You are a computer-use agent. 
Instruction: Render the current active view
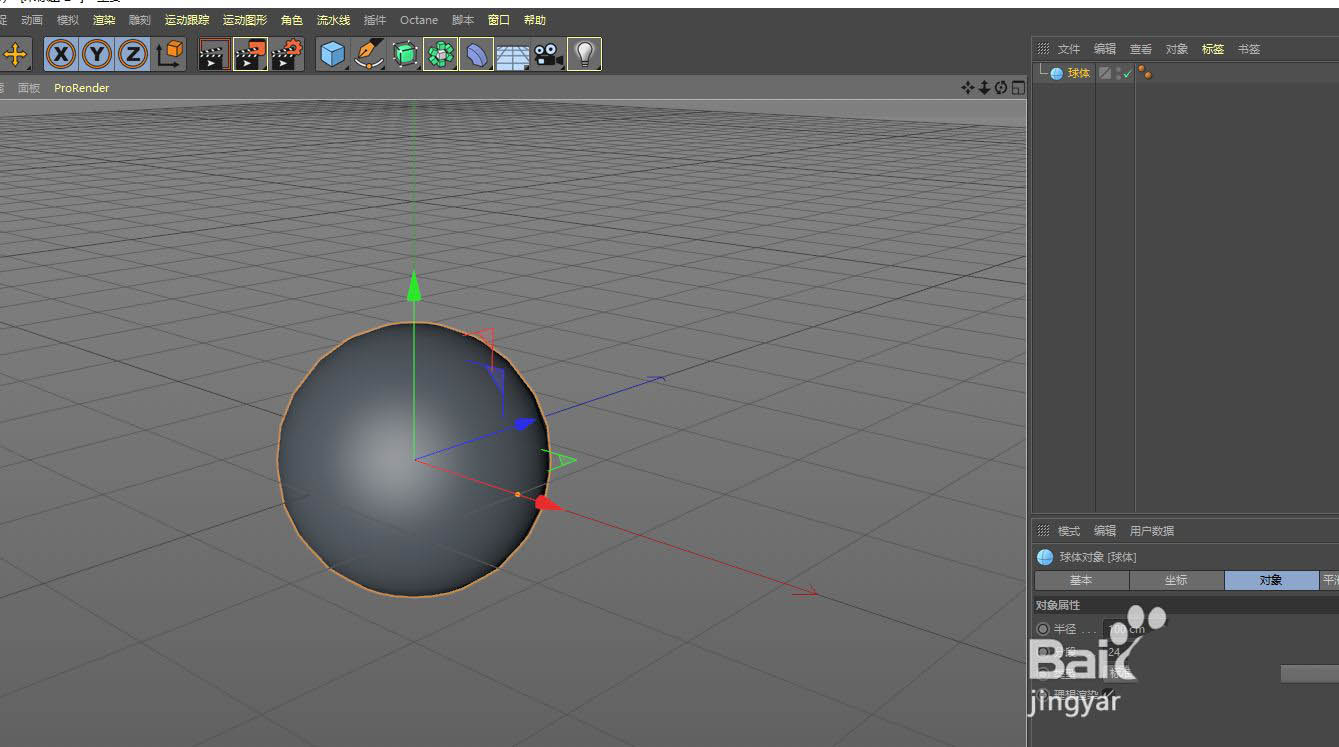point(214,54)
